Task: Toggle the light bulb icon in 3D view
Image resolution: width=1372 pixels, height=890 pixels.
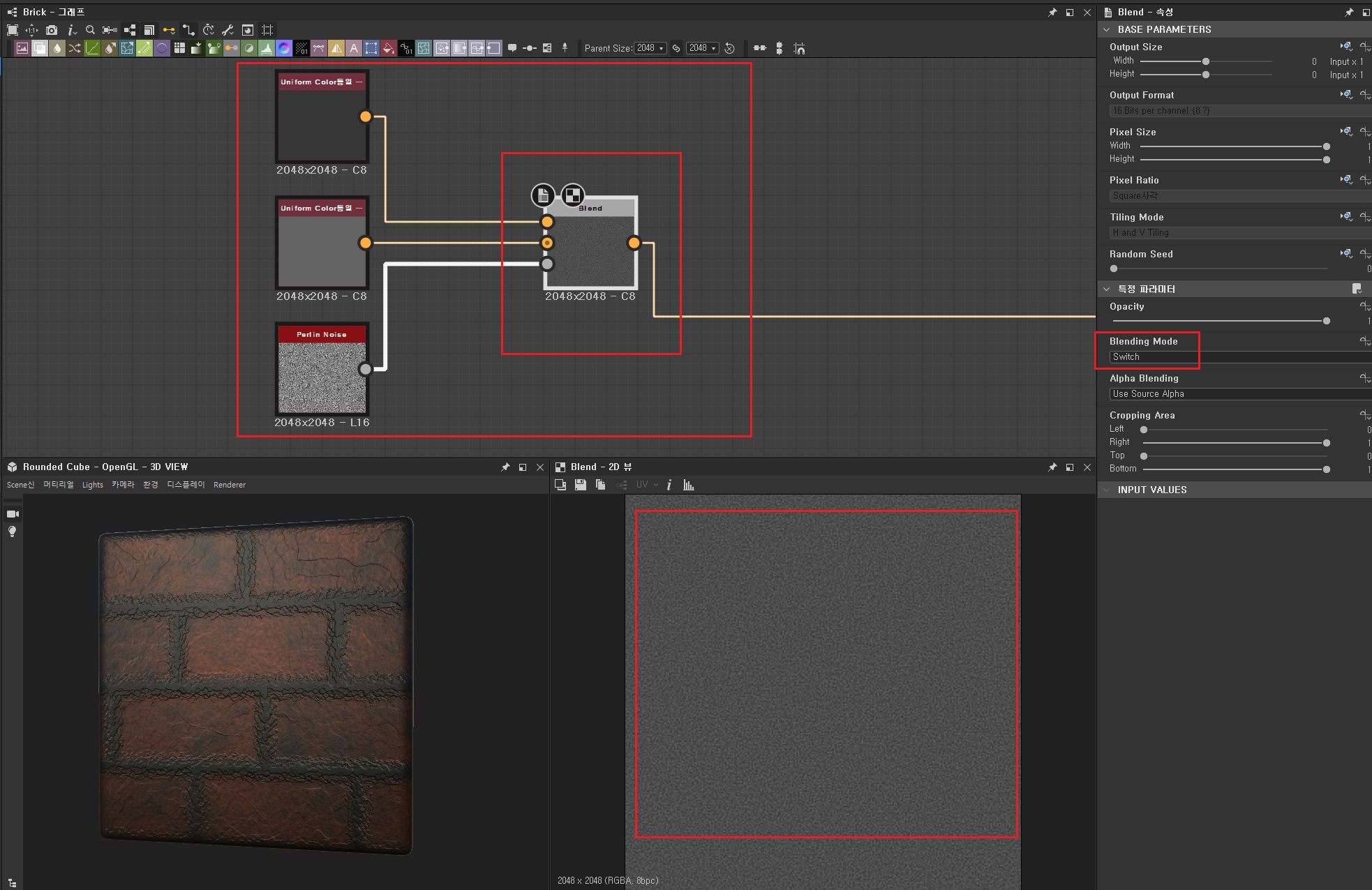Action: [x=13, y=531]
